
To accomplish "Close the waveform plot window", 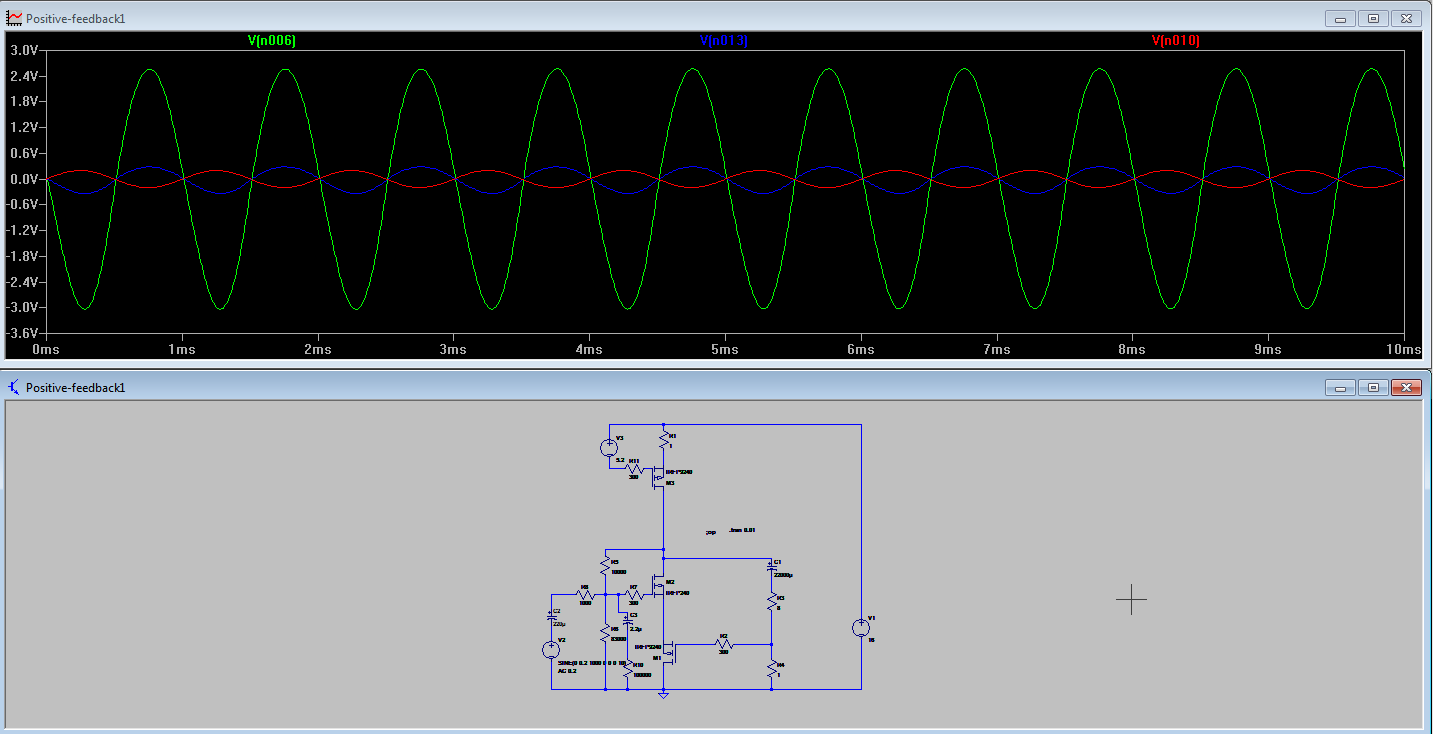I will tap(1406, 18).
